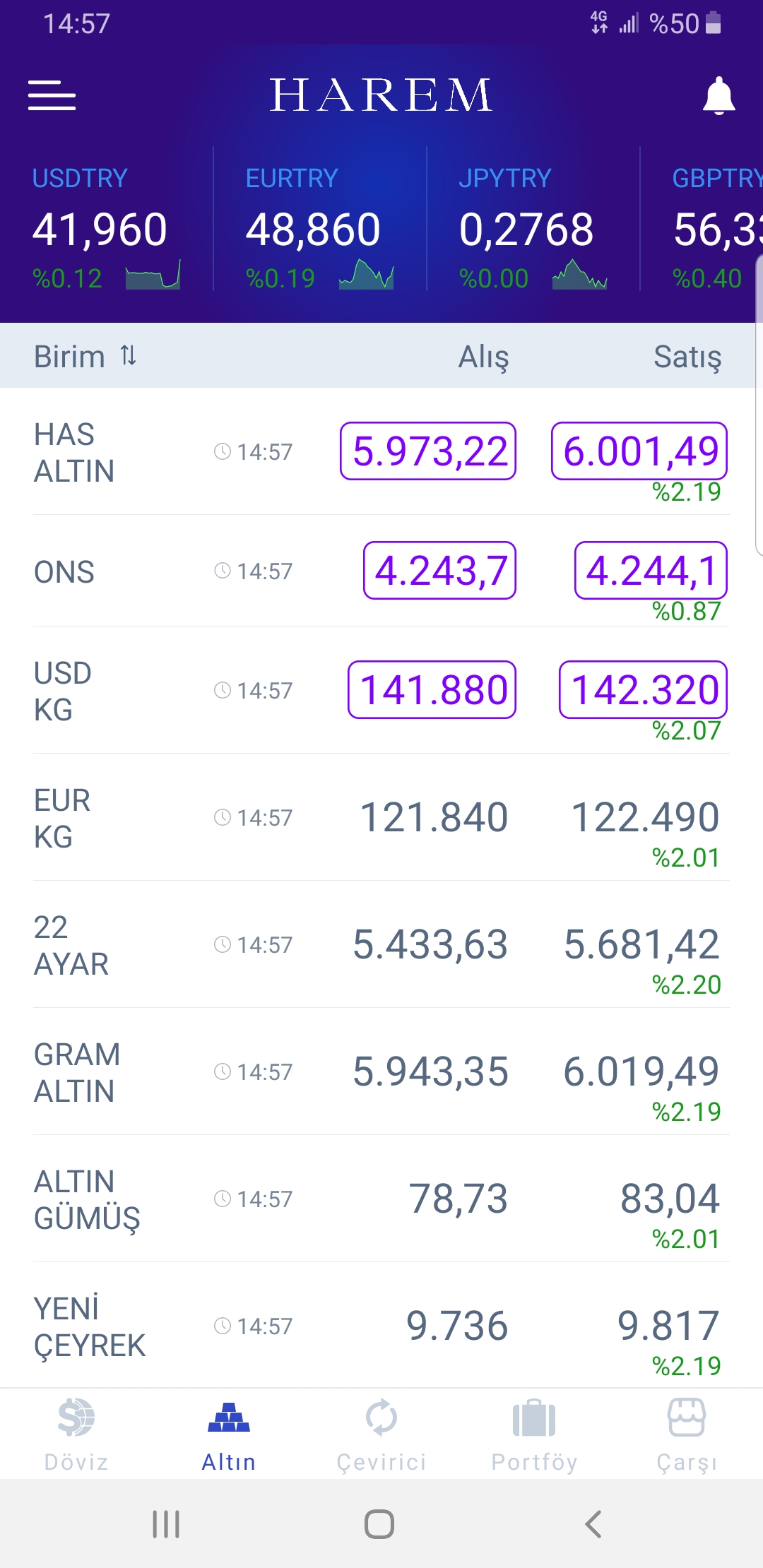Open the Döviz tab
Viewport: 763px width, 1568px height.
tap(76, 1434)
